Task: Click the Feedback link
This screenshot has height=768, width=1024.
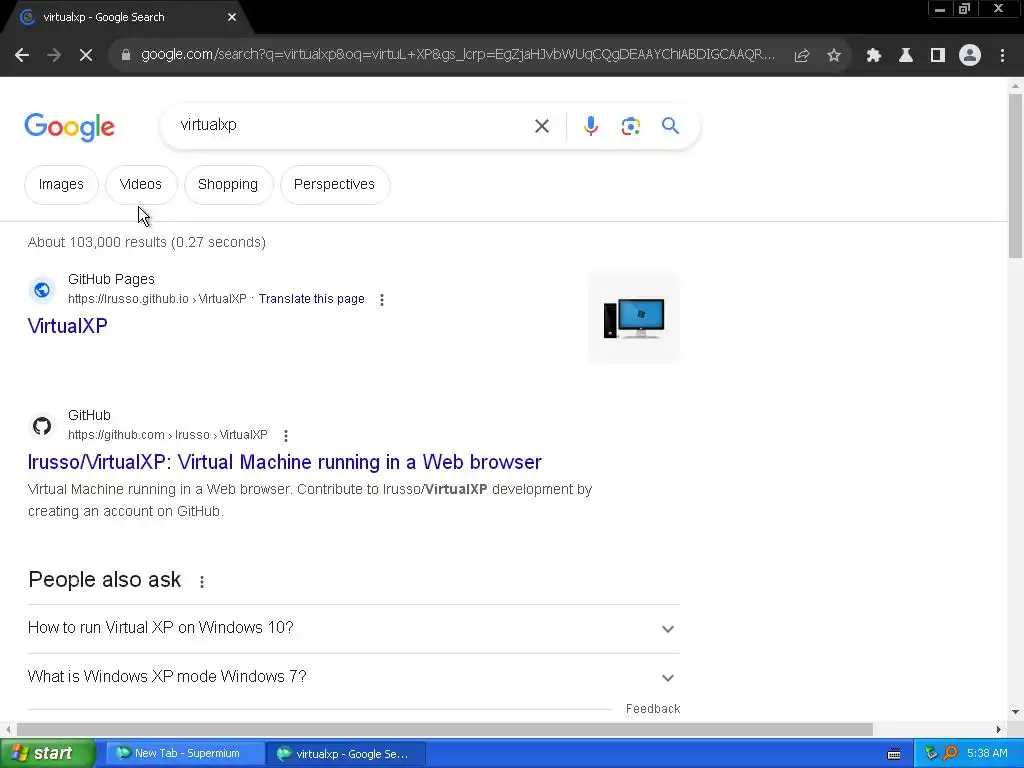Action: click(653, 709)
